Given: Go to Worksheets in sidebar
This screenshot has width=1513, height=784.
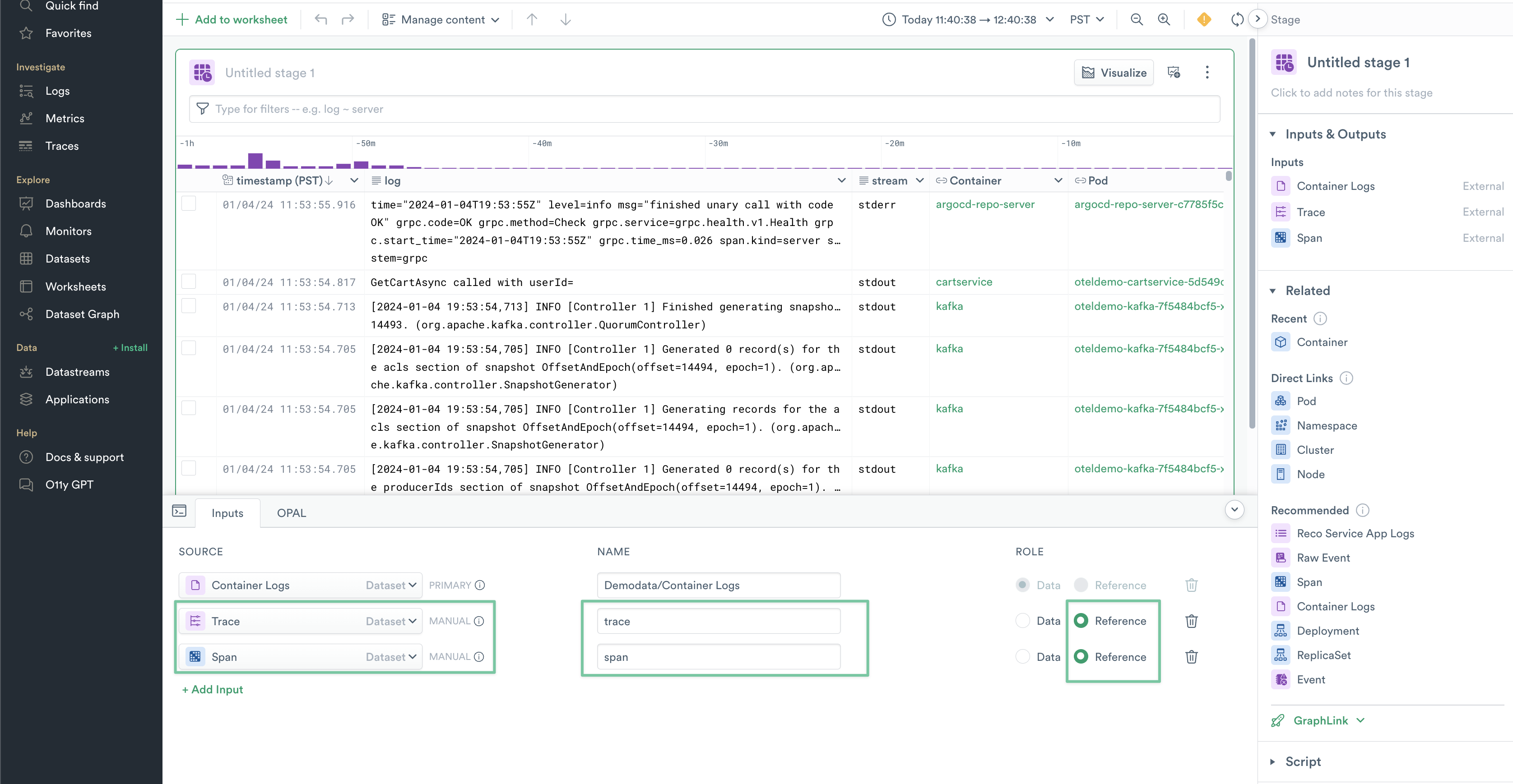Looking at the screenshot, I should pyautogui.click(x=76, y=286).
